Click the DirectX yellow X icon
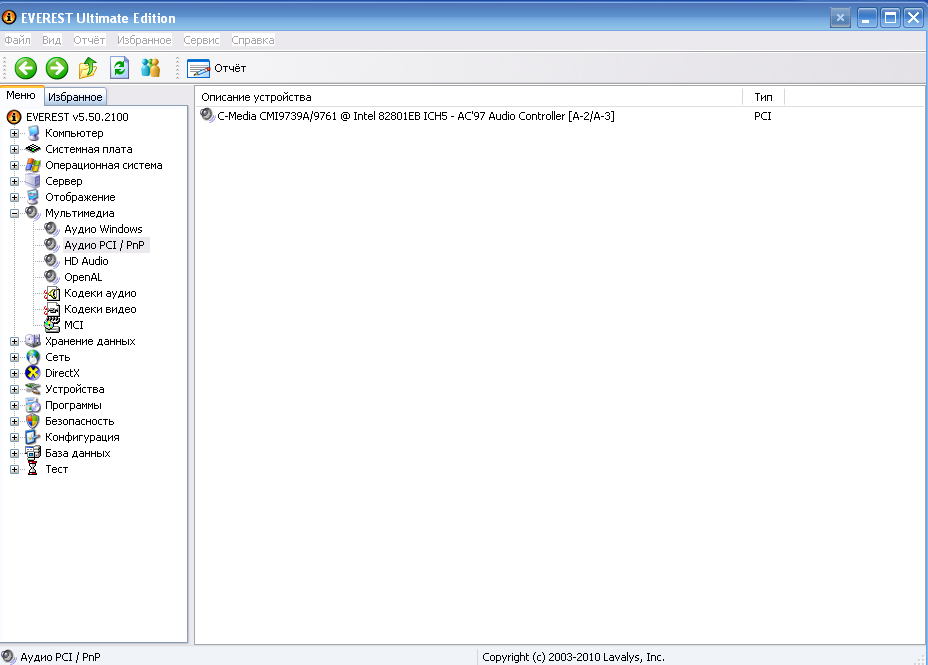 (x=33, y=373)
